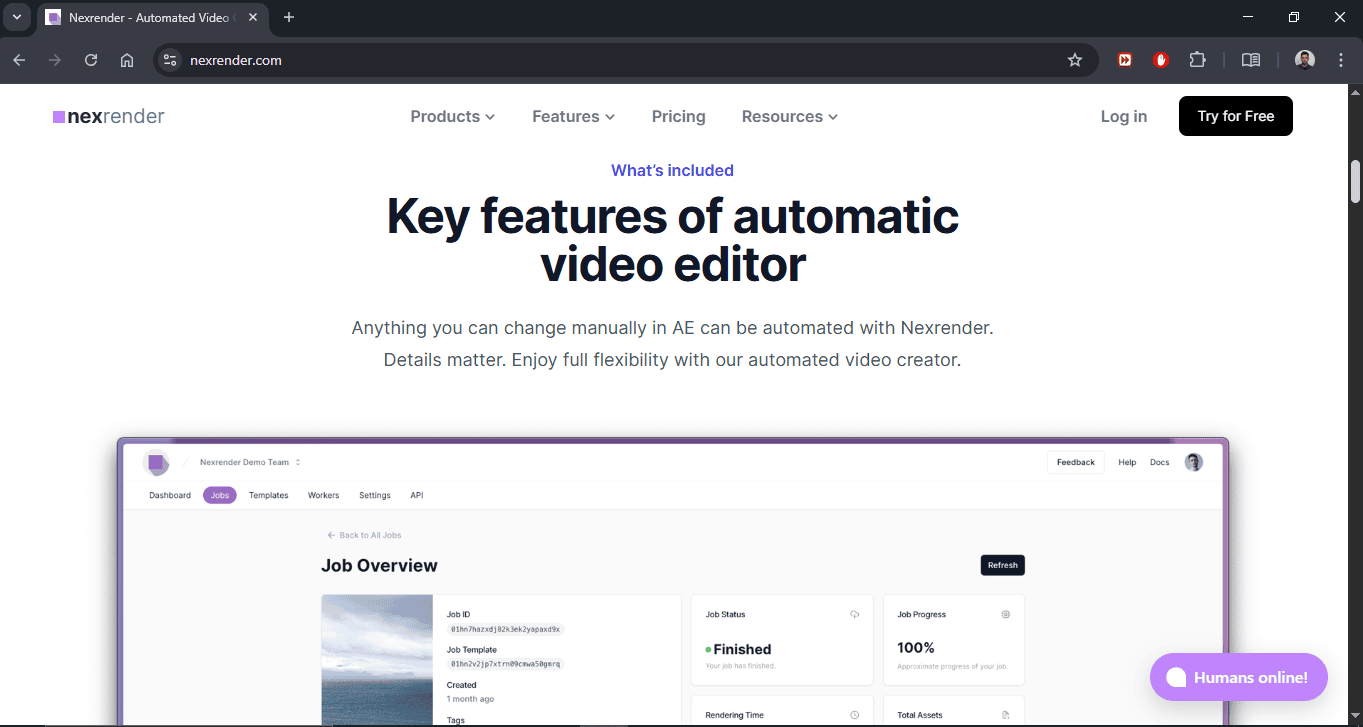Open the browser home page
The image size is (1363, 727).
[127, 60]
